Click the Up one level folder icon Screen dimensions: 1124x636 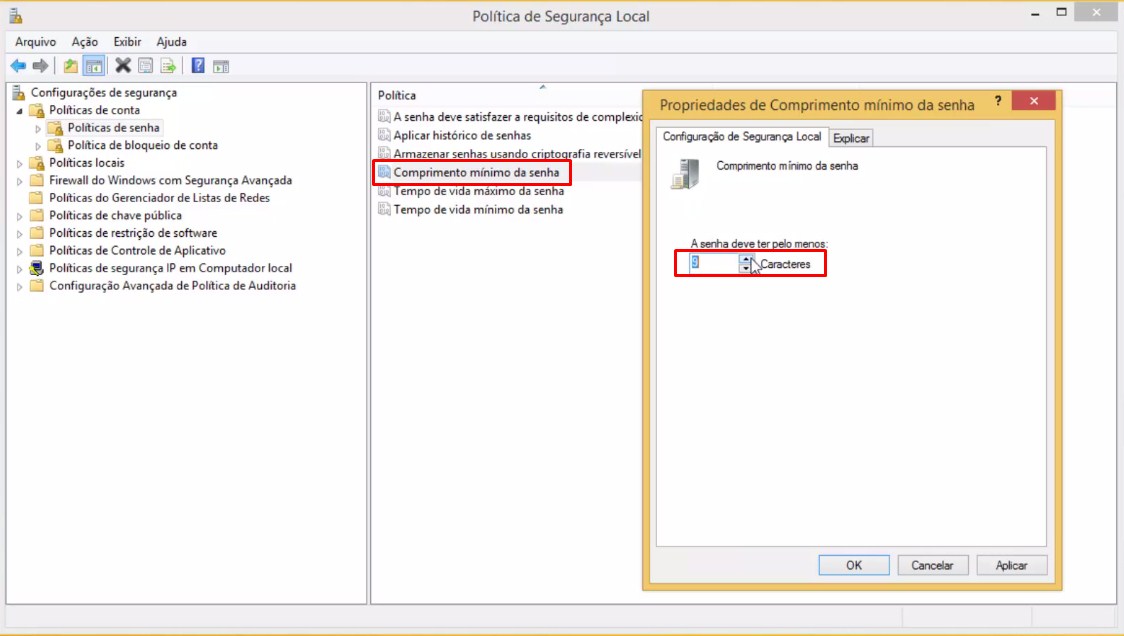70,66
